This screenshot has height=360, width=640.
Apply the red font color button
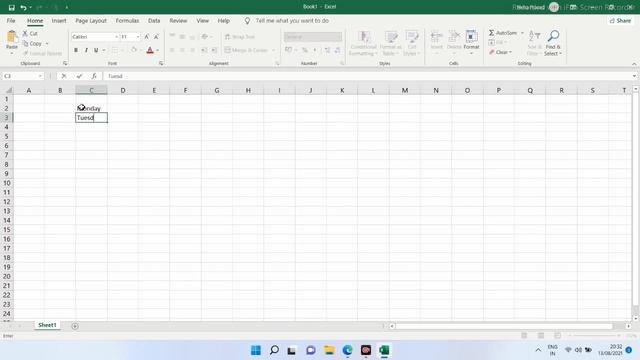click(150, 50)
